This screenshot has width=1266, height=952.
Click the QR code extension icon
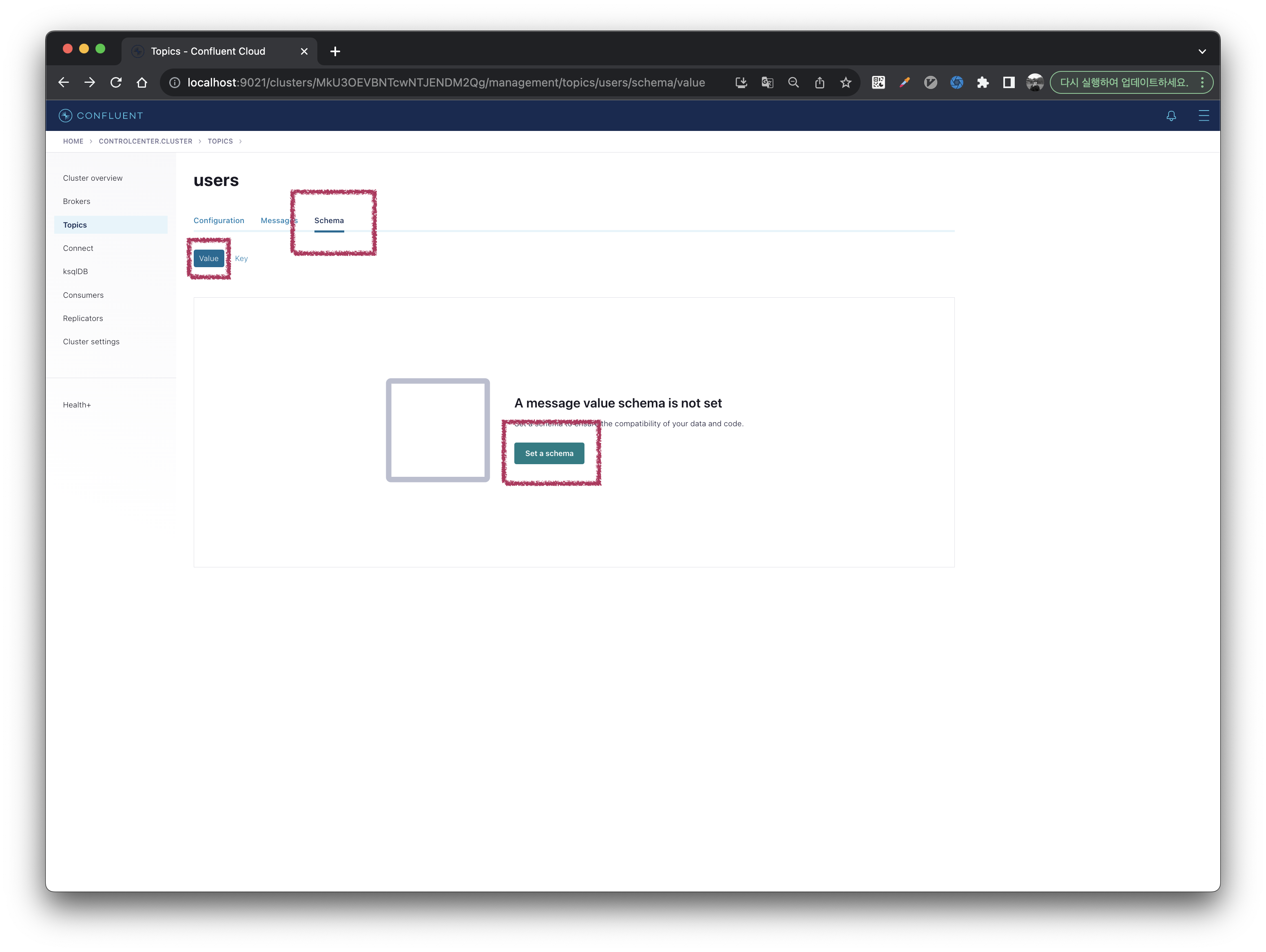878,82
